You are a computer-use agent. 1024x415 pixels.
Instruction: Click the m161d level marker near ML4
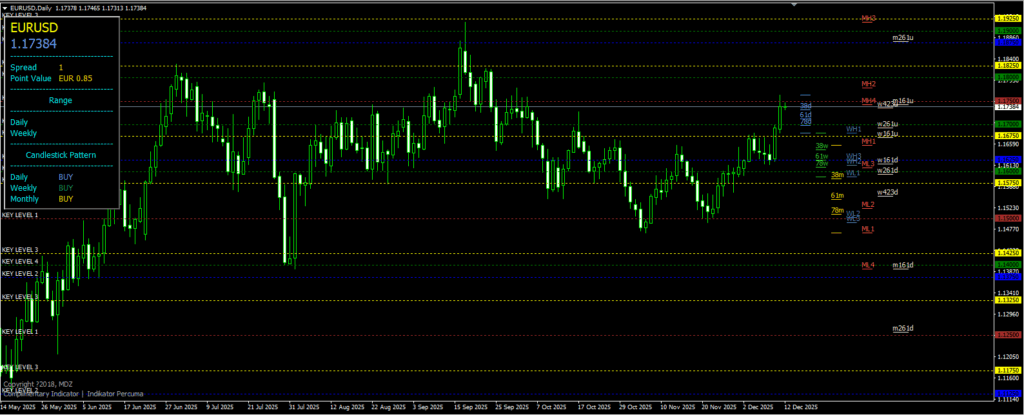[x=903, y=265]
